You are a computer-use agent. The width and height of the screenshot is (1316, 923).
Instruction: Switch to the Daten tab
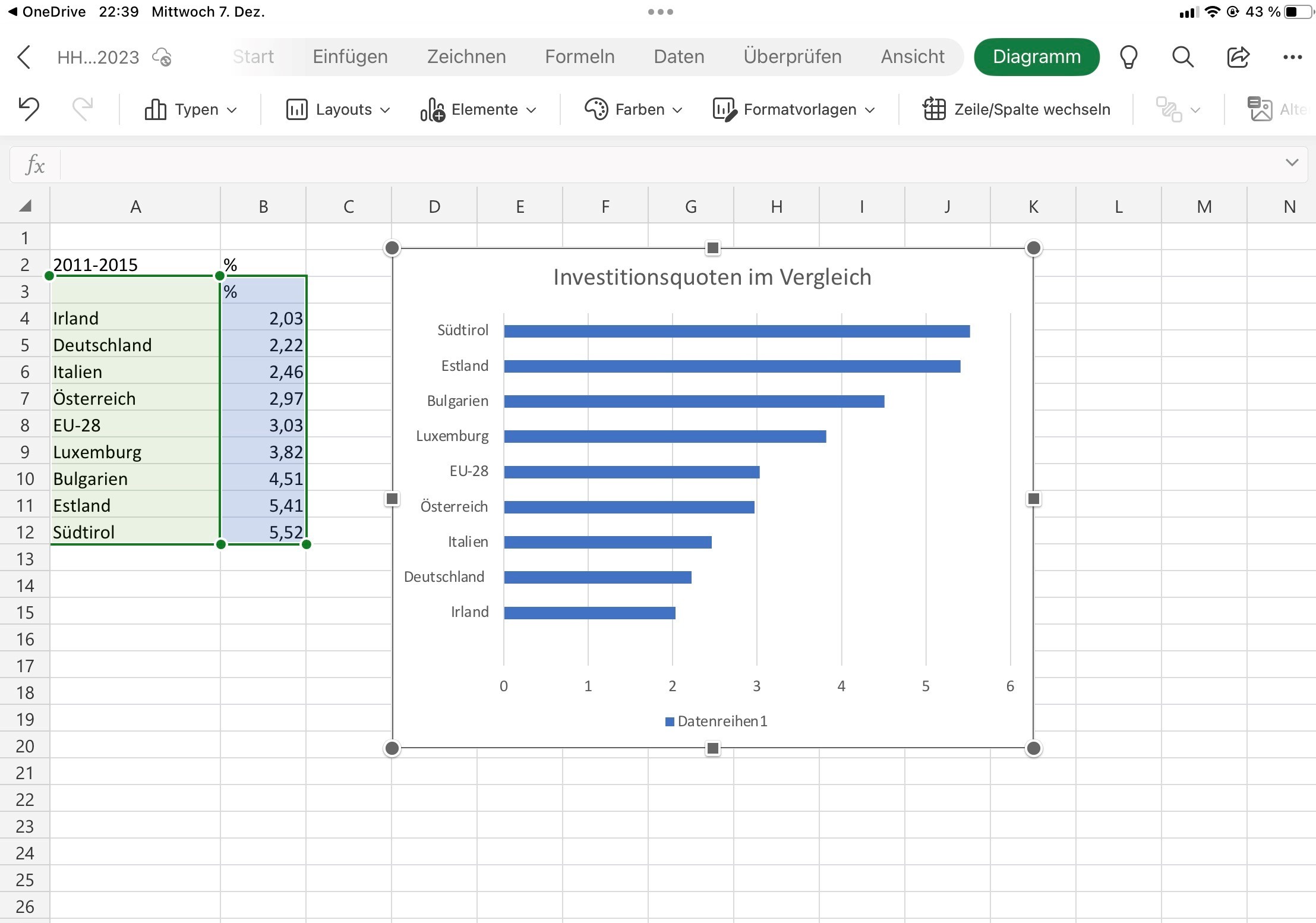coord(679,56)
